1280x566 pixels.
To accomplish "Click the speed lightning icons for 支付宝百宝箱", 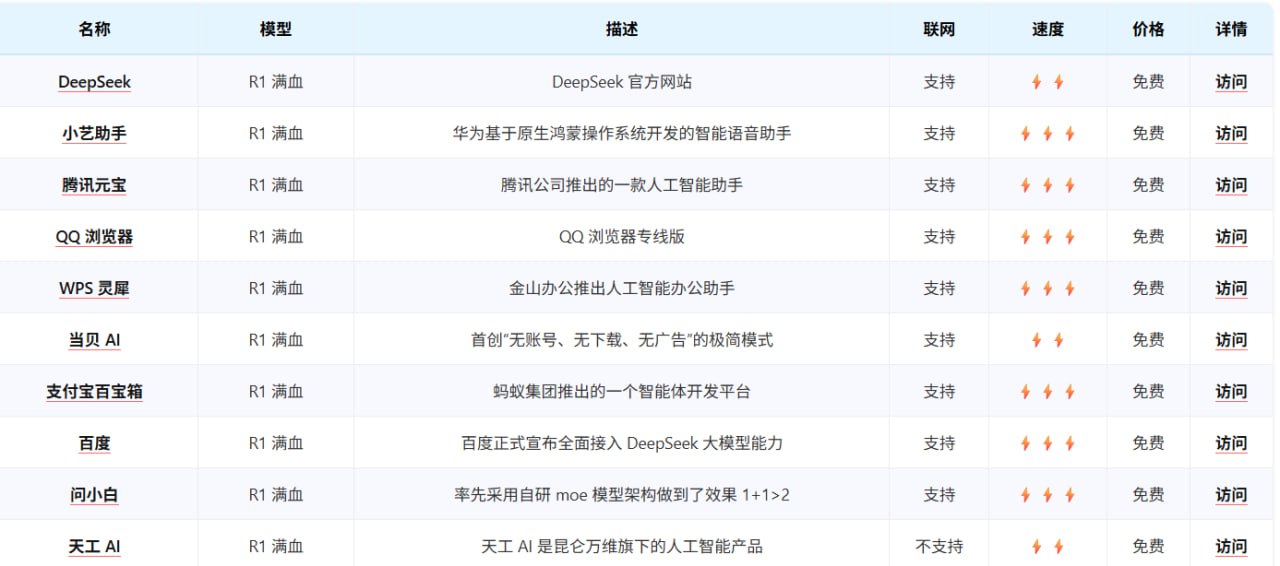I will 1047,392.
